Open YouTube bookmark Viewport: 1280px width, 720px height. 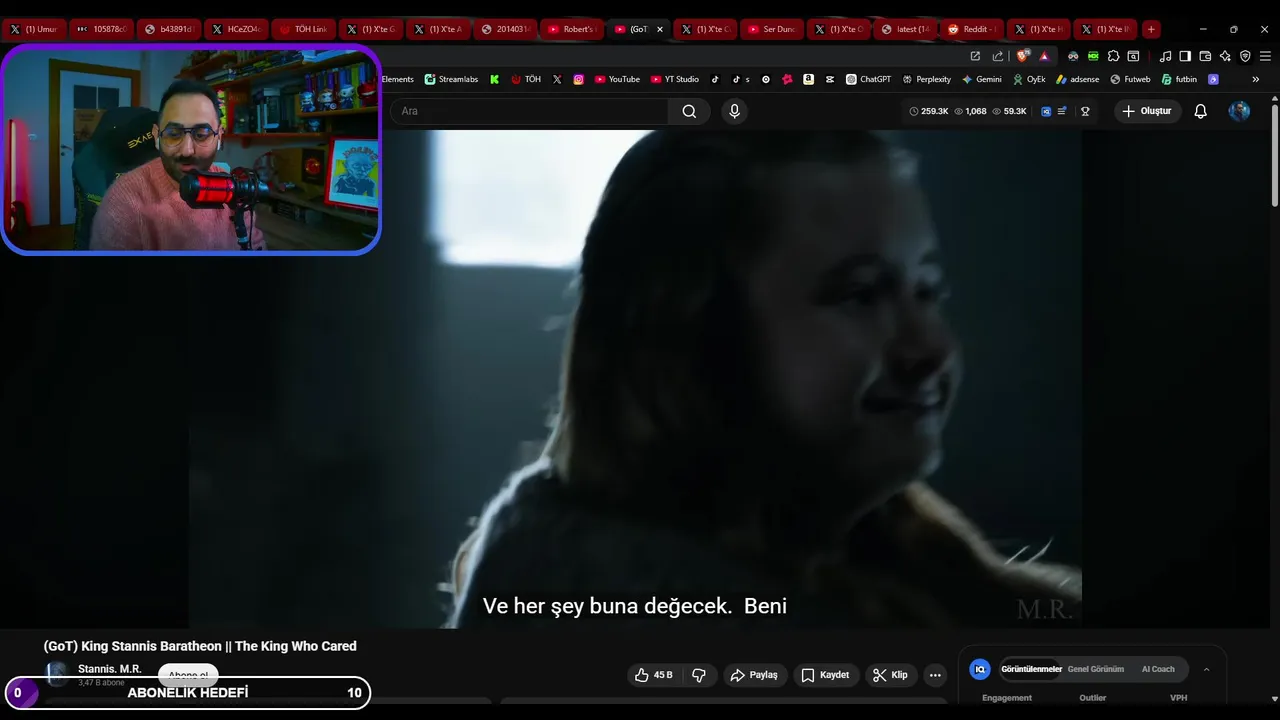point(617,79)
